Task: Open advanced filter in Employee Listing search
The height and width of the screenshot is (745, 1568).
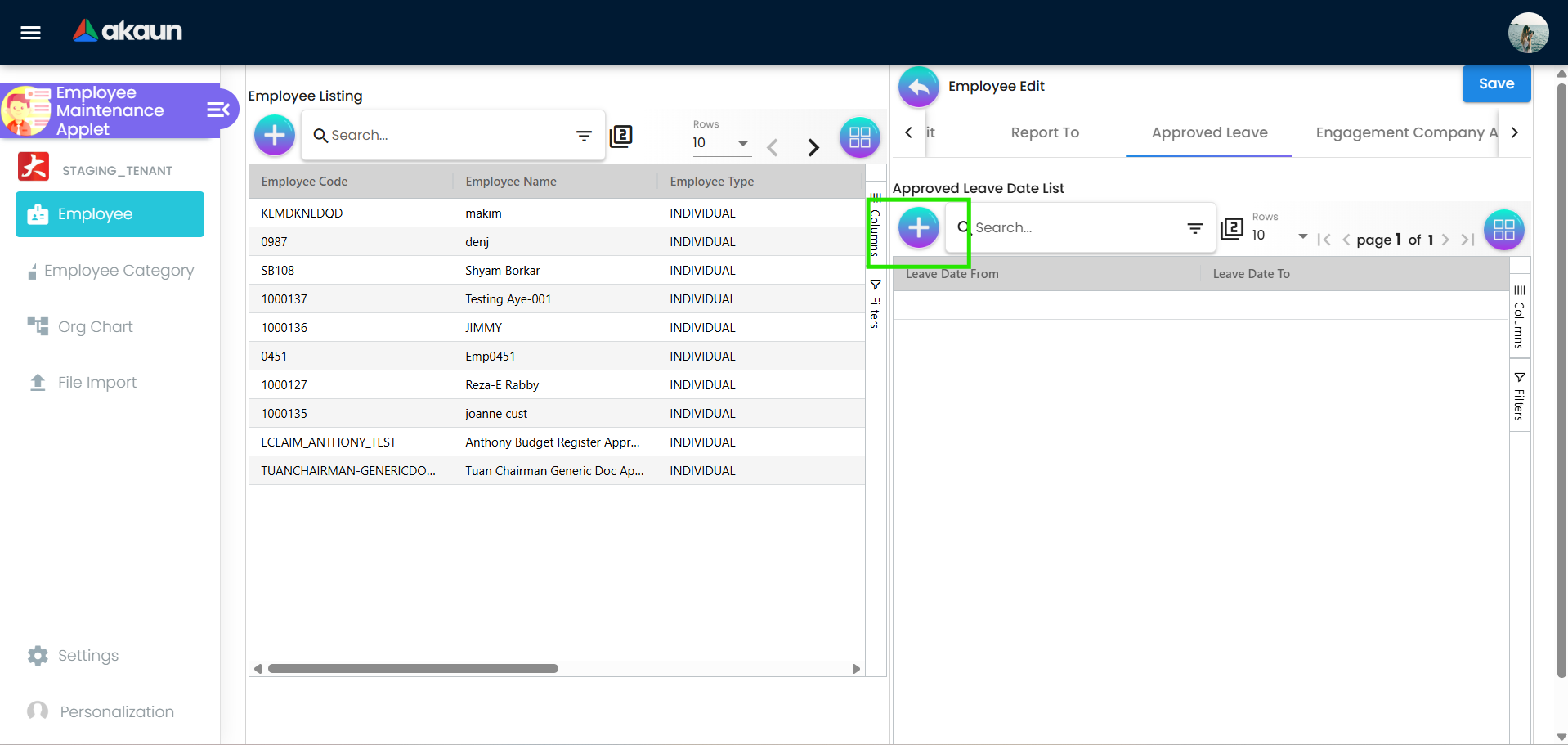Action: [584, 136]
